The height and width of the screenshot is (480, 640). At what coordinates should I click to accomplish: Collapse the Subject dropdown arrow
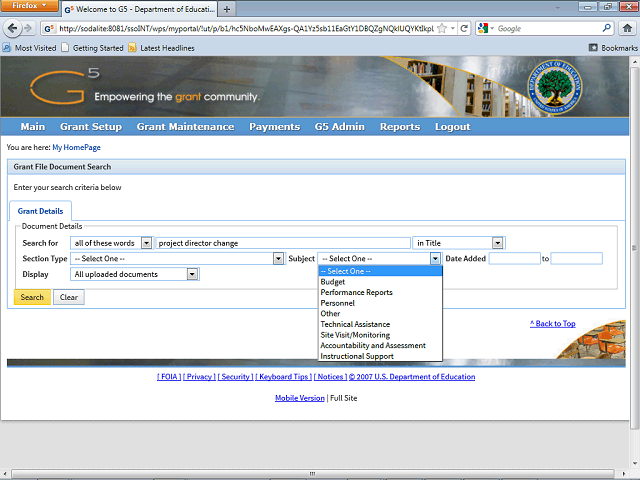click(x=435, y=258)
